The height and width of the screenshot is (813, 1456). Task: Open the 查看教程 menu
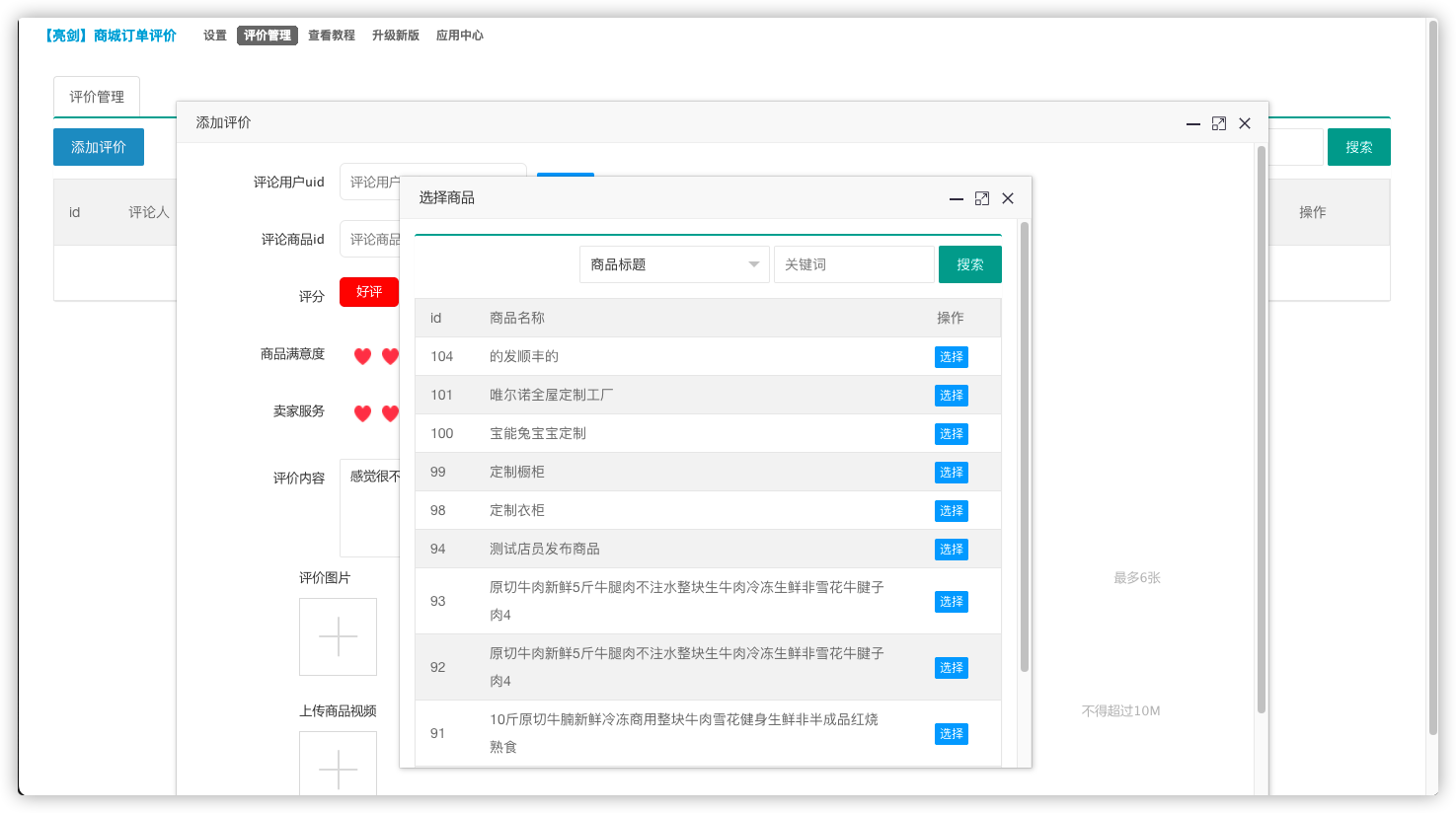click(332, 36)
